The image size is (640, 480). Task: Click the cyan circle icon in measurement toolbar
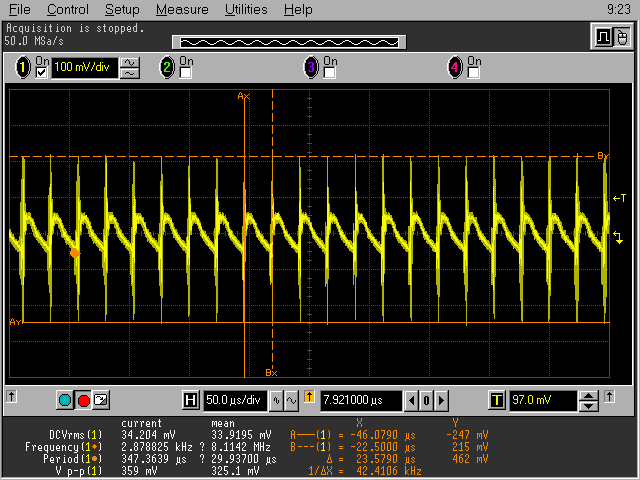(x=65, y=400)
